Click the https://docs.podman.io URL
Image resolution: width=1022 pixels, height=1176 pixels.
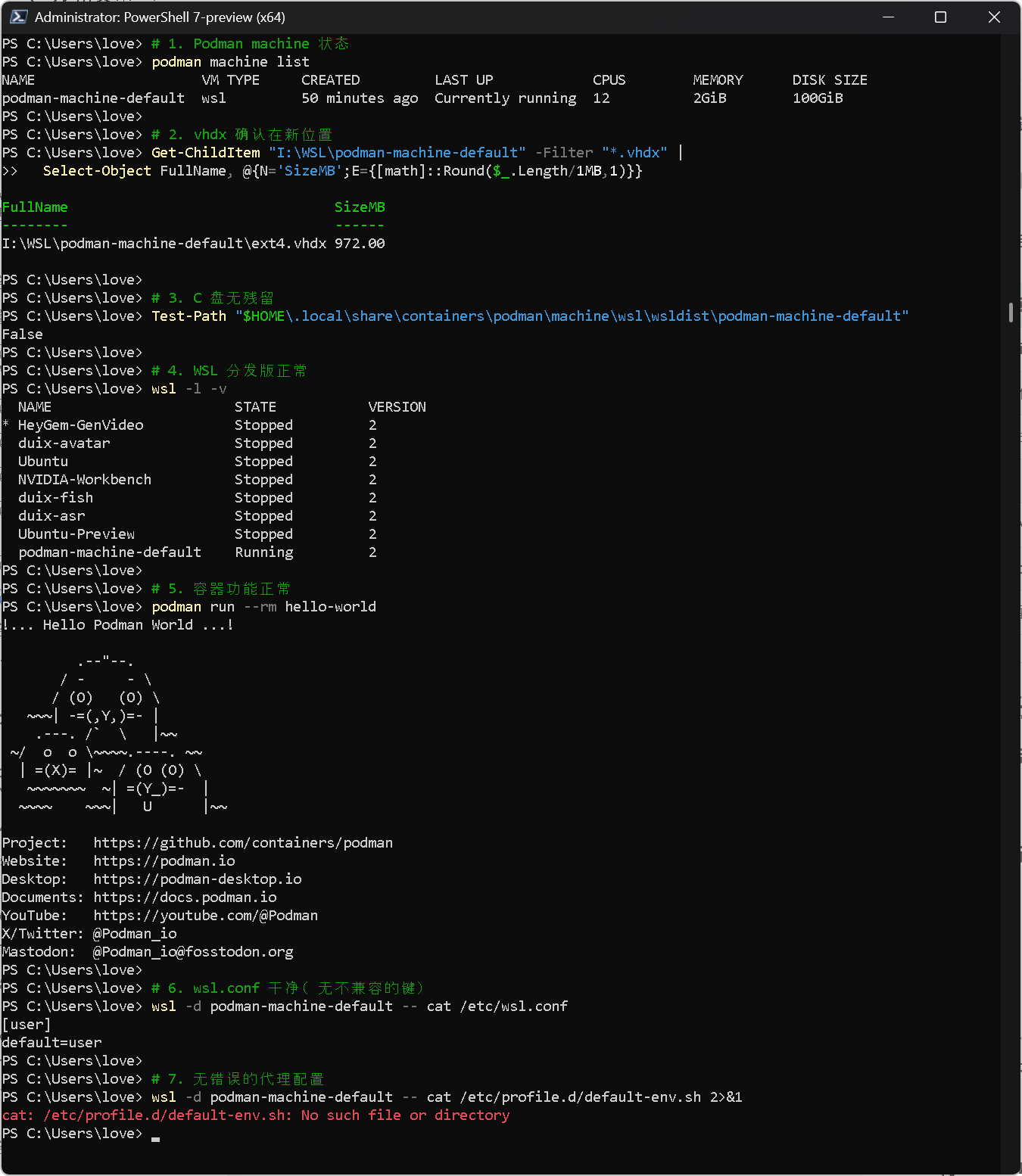pyautogui.click(x=185, y=898)
